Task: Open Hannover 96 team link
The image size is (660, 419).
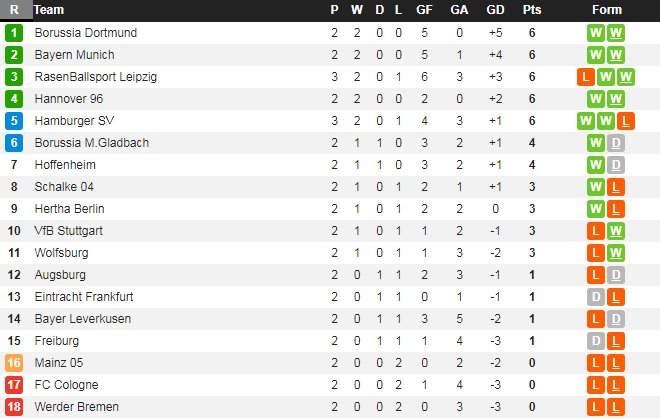Action: tap(68, 99)
